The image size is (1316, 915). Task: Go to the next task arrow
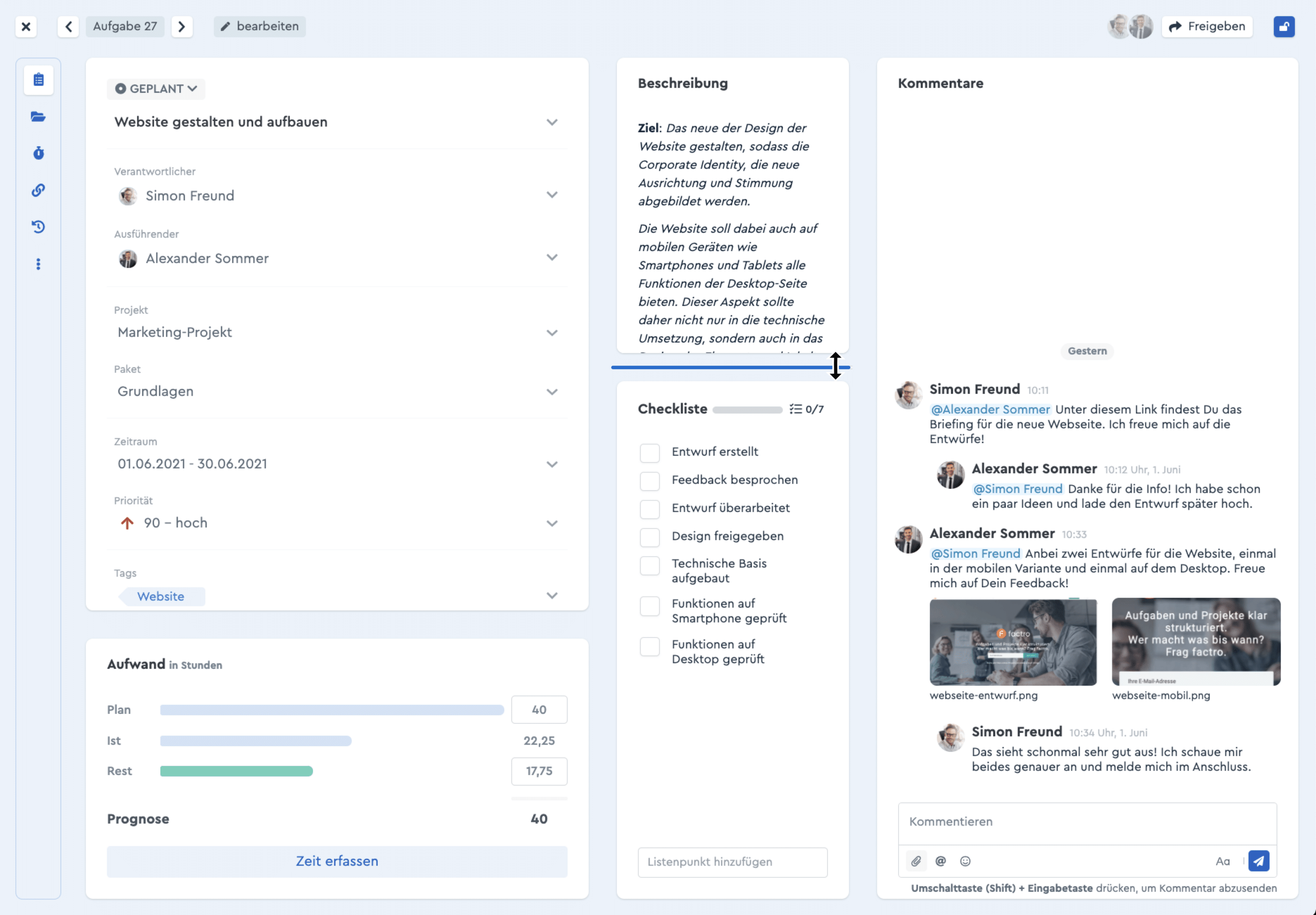point(182,26)
